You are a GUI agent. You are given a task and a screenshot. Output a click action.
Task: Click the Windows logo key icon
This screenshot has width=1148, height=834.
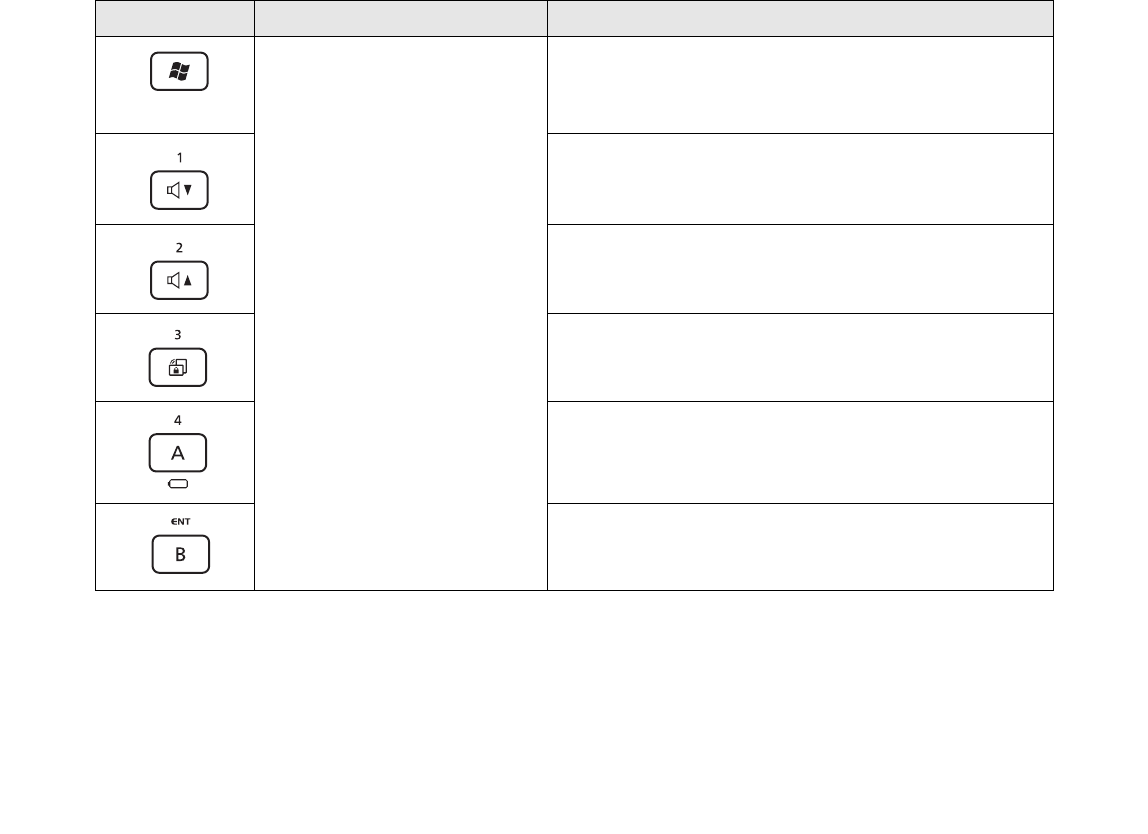click(x=179, y=71)
